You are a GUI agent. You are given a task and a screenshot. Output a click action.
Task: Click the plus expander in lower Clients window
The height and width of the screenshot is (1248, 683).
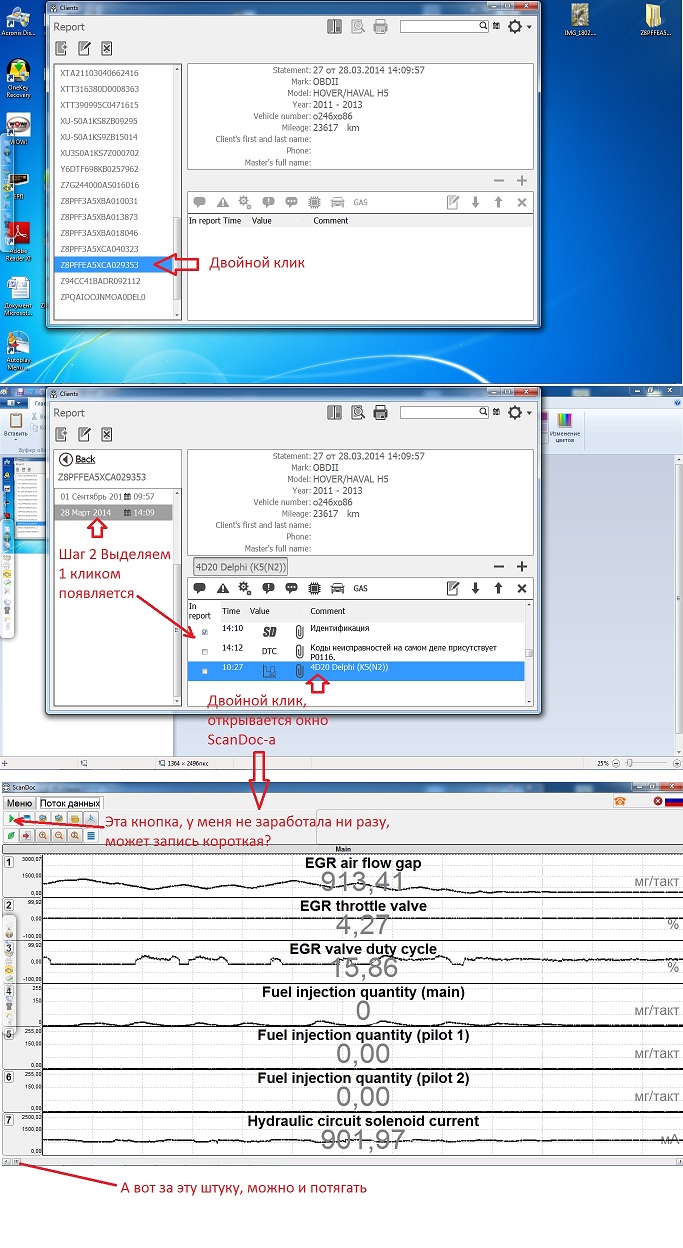tap(521, 566)
